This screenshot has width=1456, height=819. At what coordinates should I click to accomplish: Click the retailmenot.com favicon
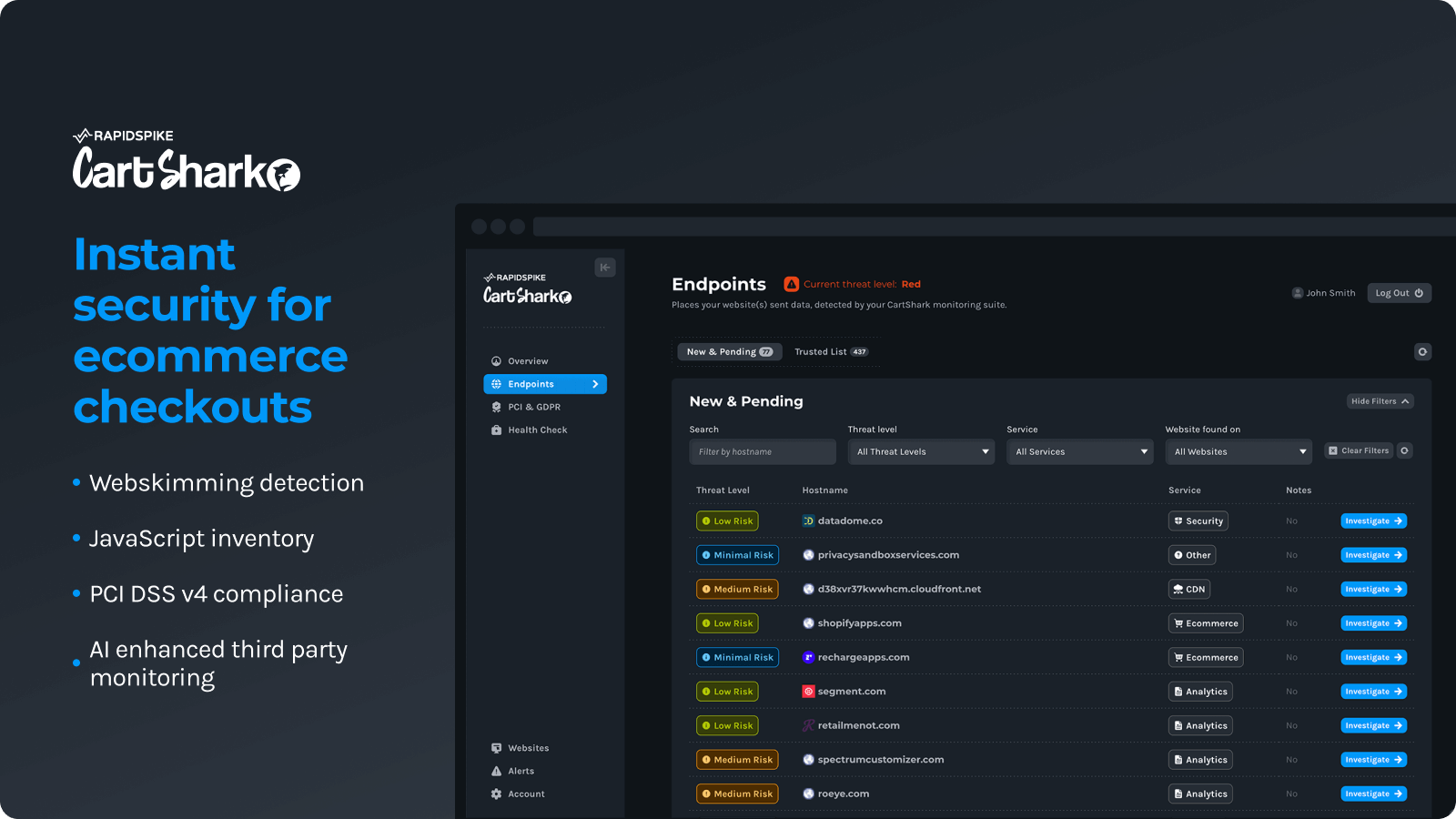(x=808, y=725)
